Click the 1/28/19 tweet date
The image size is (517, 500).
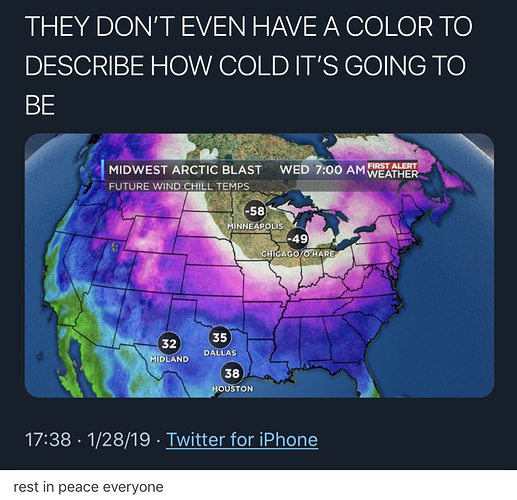click(119, 439)
